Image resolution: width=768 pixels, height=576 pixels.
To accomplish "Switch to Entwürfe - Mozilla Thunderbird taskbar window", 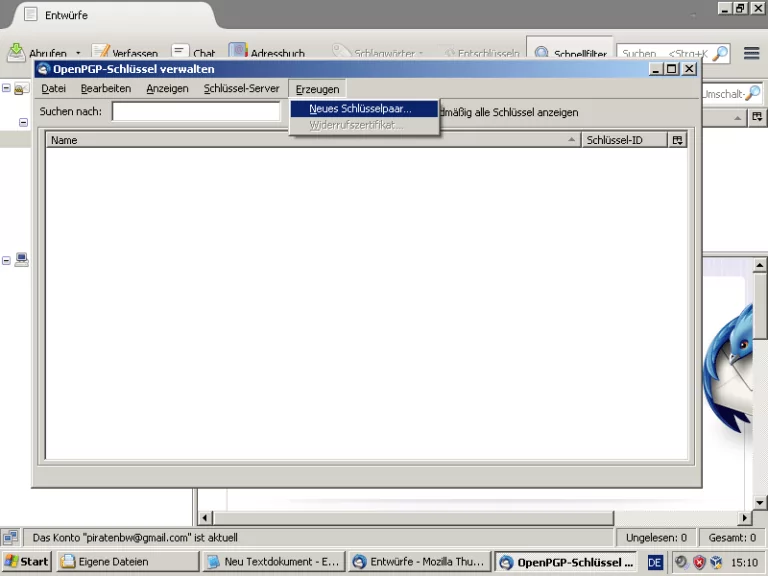I will coord(420,561).
